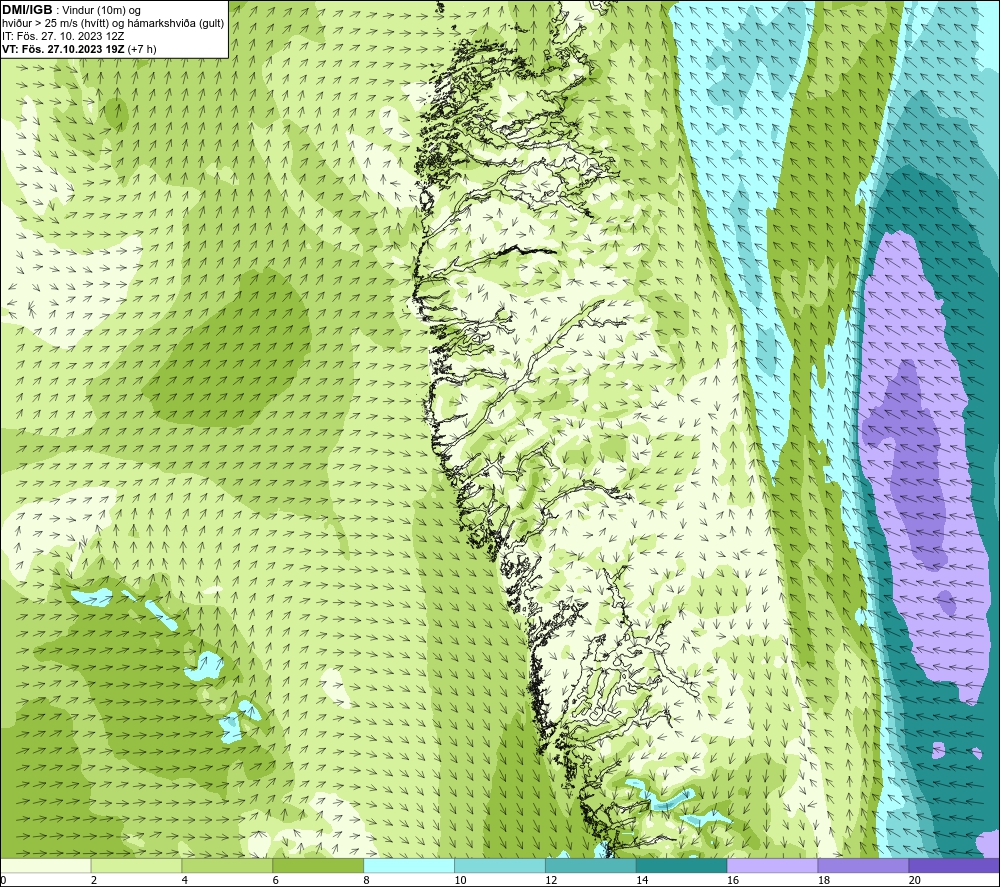
Task: Select the 8–10 m/s light cyan swatch
Action: (409, 865)
